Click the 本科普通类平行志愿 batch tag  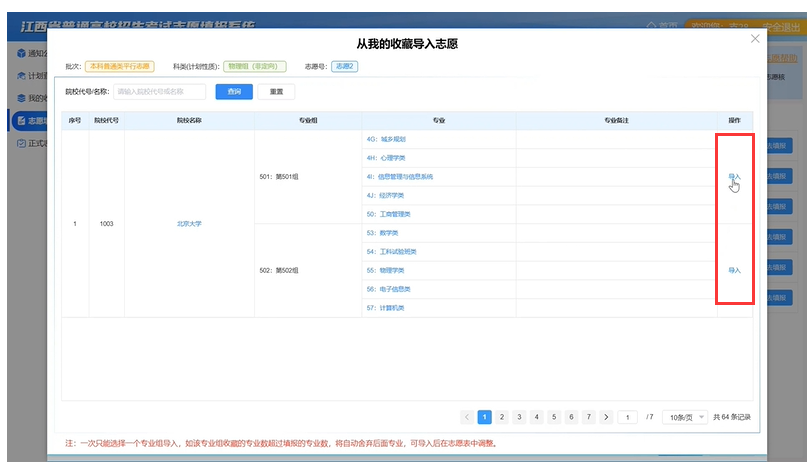pyautogui.click(x=119, y=66)
